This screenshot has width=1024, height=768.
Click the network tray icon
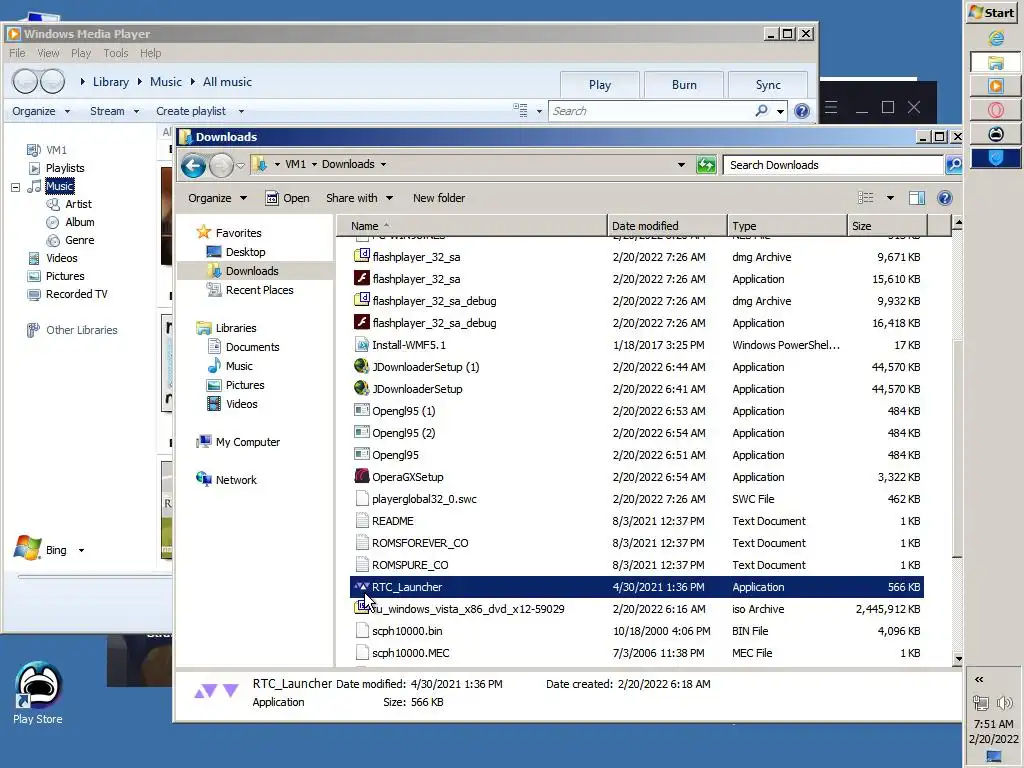(x=980, y=703)
